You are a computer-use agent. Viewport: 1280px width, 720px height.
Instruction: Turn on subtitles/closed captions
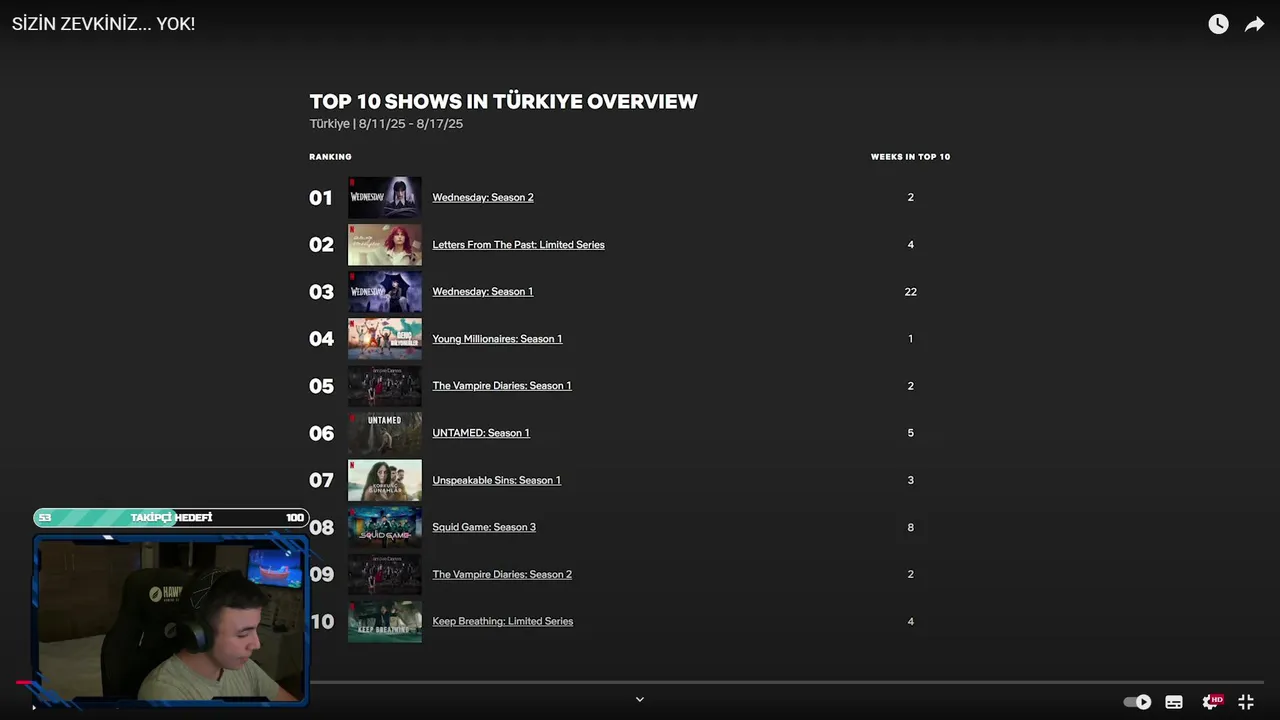[1174, 702]
